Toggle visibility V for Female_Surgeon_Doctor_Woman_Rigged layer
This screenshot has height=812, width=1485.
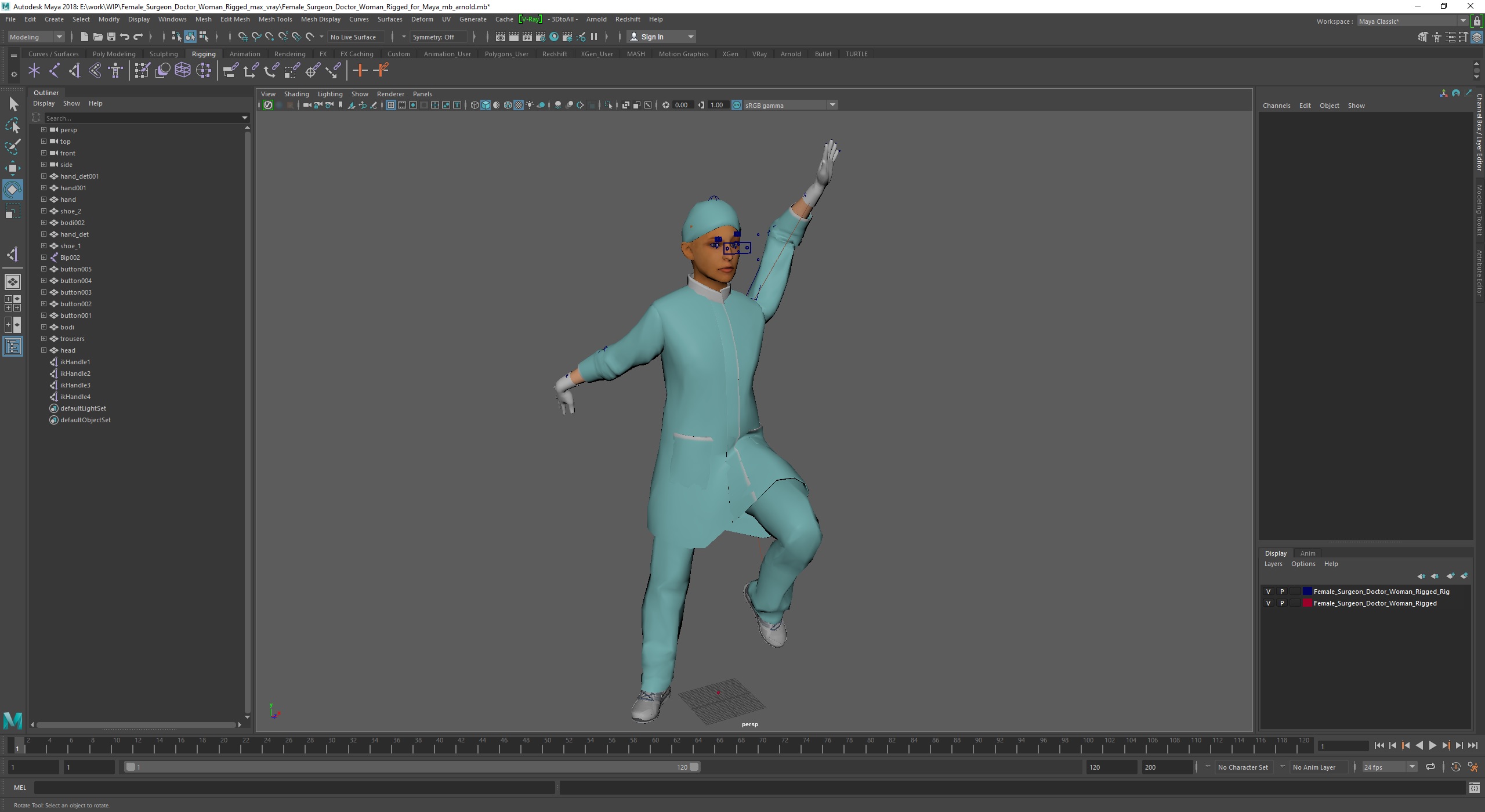[1268, 603]
